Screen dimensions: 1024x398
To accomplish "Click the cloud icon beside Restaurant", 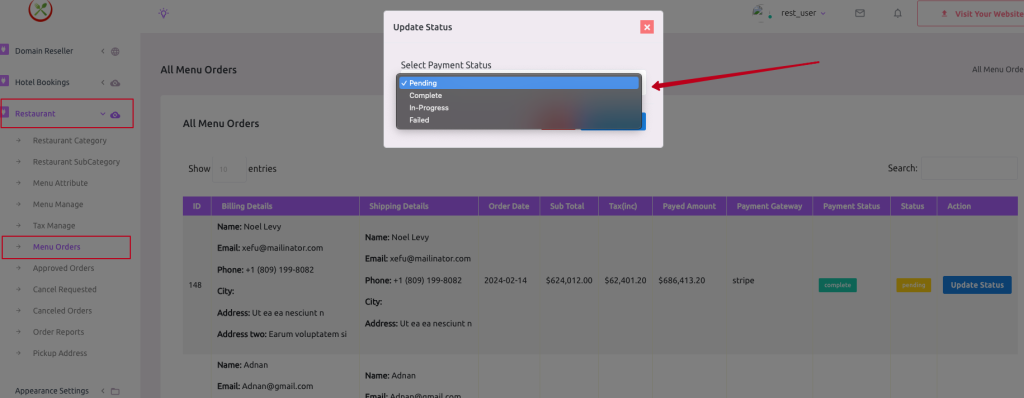I will click(115, 114).
